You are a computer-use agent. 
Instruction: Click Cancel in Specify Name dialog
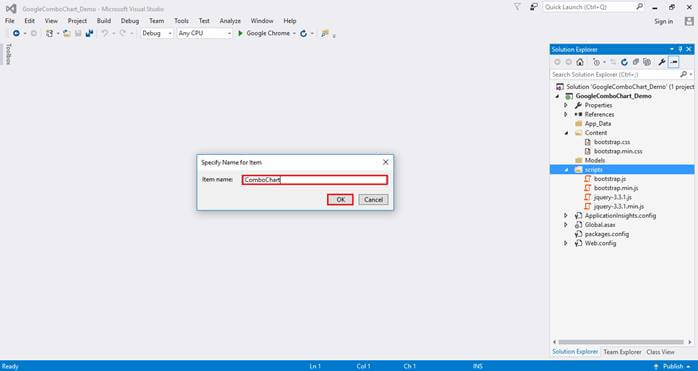pos(373,200)
